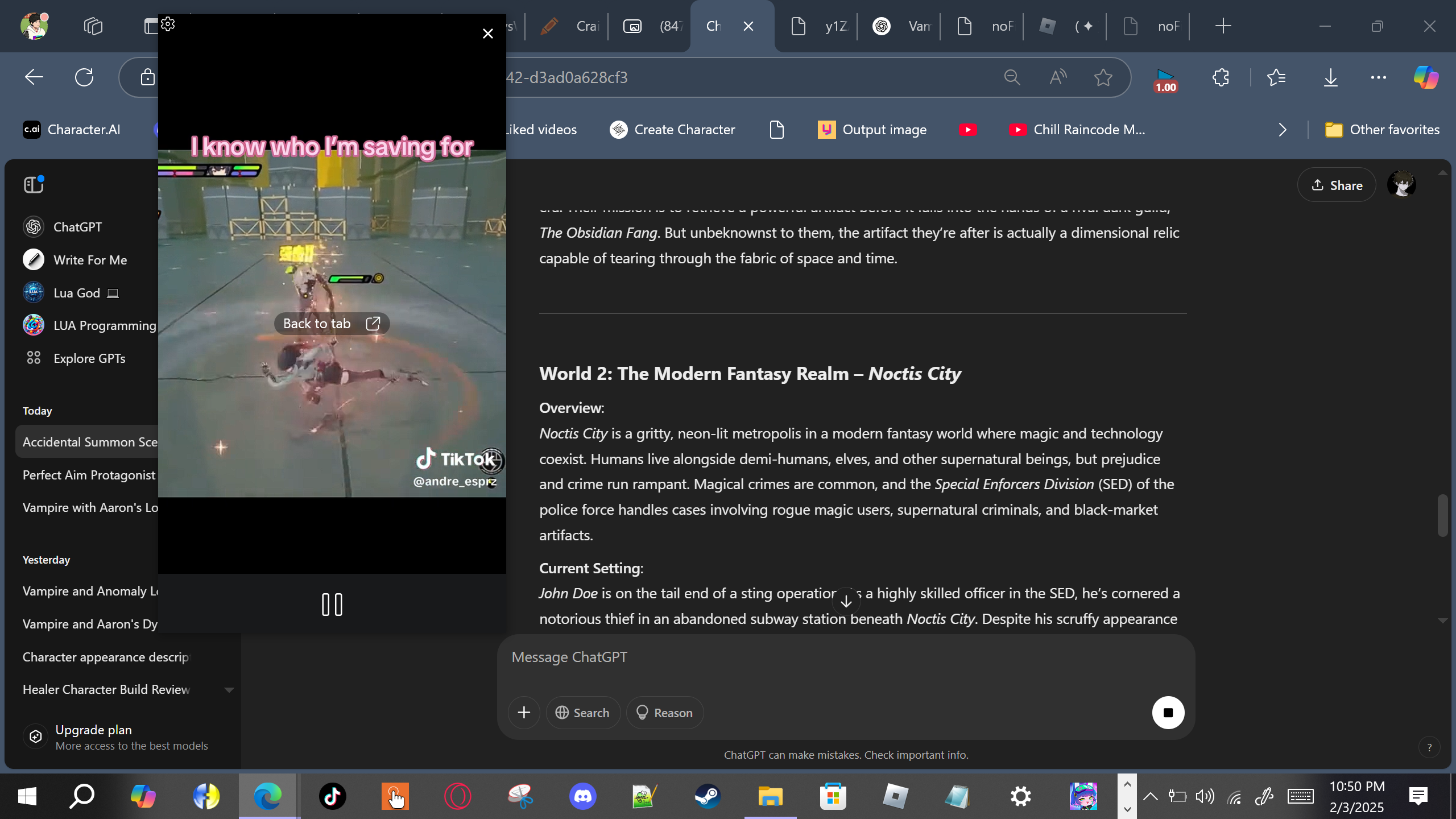Toggle the ChatGPT sidebar
This screenshot has width=1456, height=819.
click(x=34, y=185)
